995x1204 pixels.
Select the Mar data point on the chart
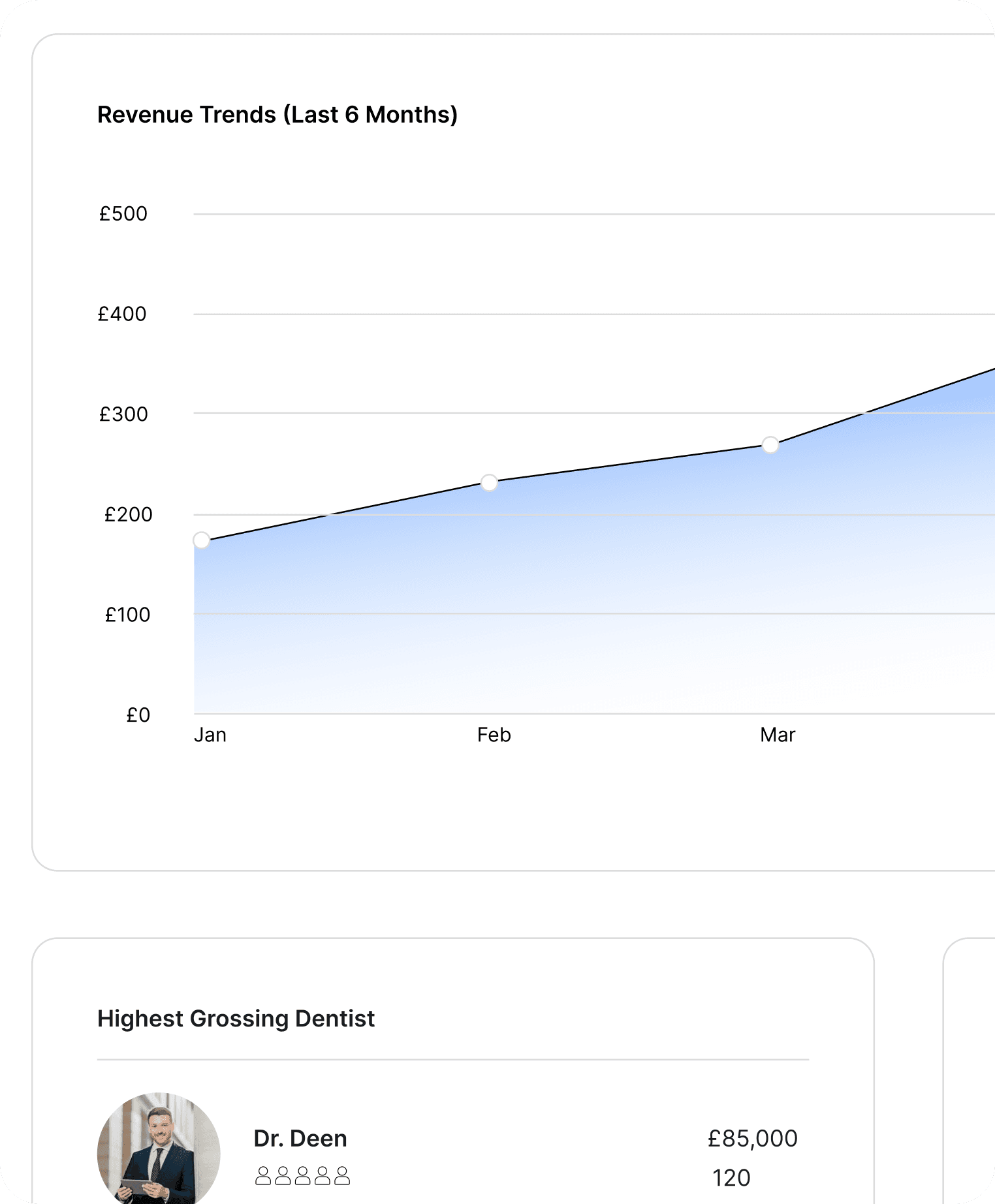pyautogui.click(x=770, y=445)
